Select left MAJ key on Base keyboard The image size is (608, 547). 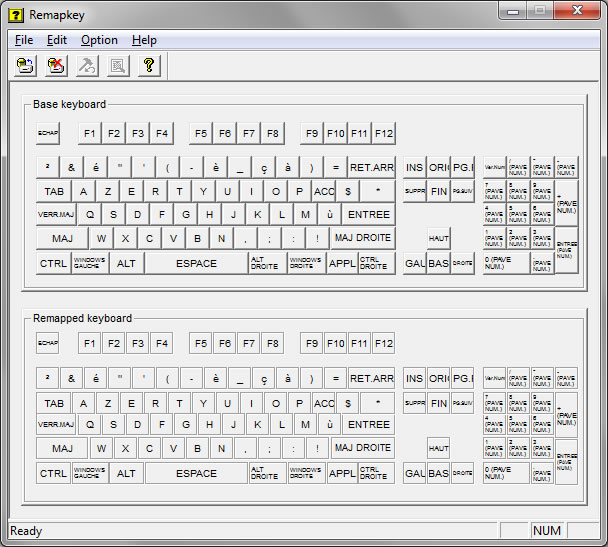[62, 238]
